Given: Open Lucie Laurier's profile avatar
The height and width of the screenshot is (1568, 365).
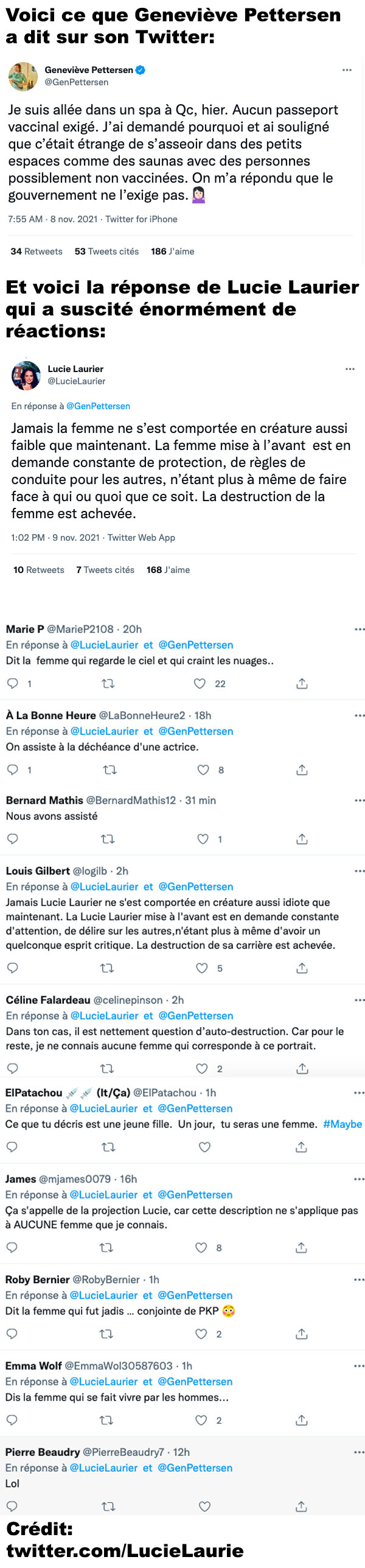Looking at the screenshot, I should [26, 376].
